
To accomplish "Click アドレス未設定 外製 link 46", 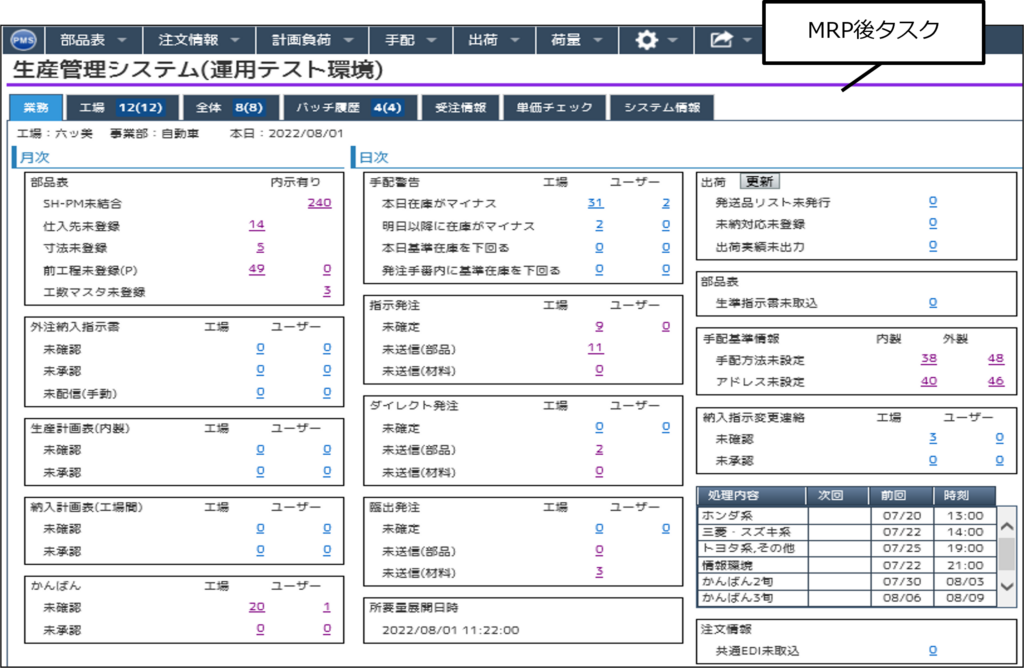I will point(996,381).
